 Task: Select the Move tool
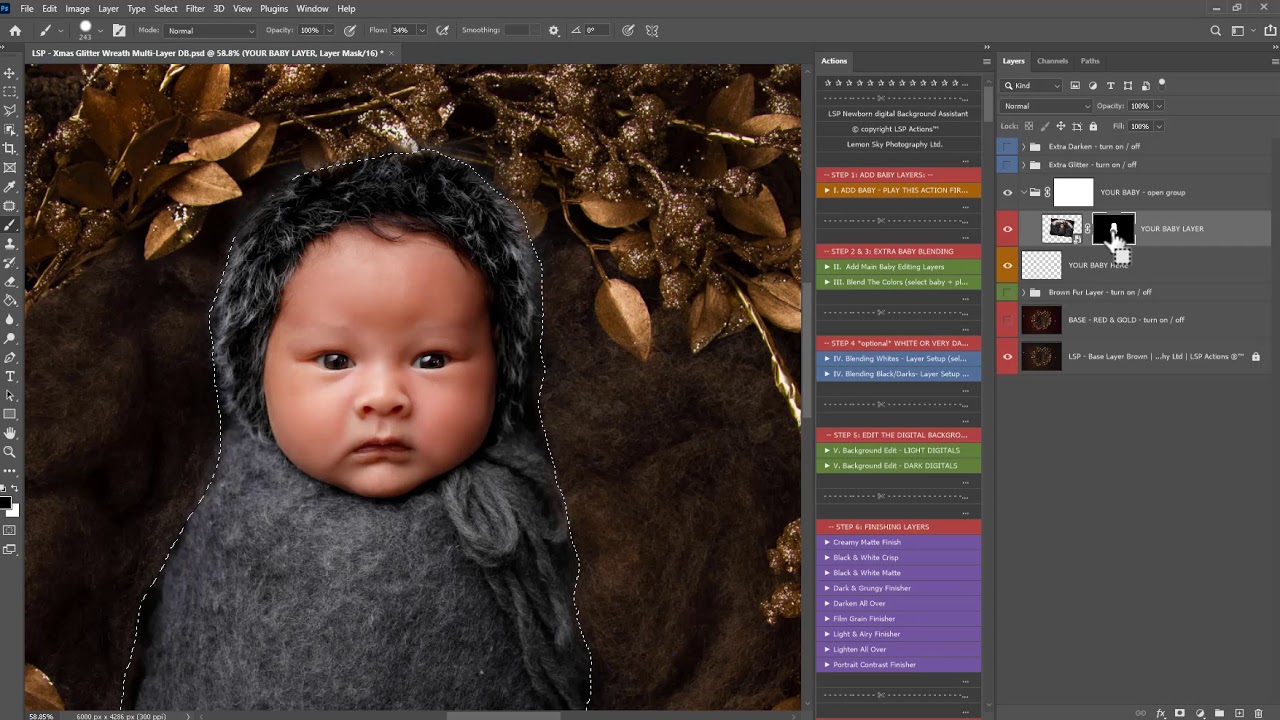pyautogui.click(x=10, y=73)
